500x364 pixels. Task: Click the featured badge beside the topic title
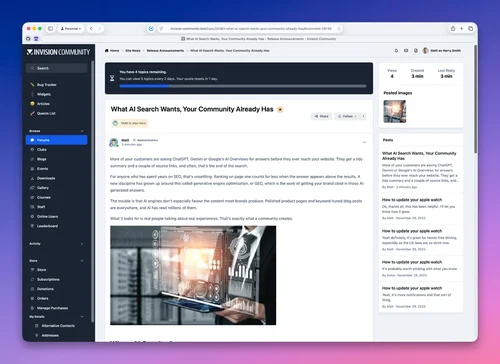[x=280, y=109]
